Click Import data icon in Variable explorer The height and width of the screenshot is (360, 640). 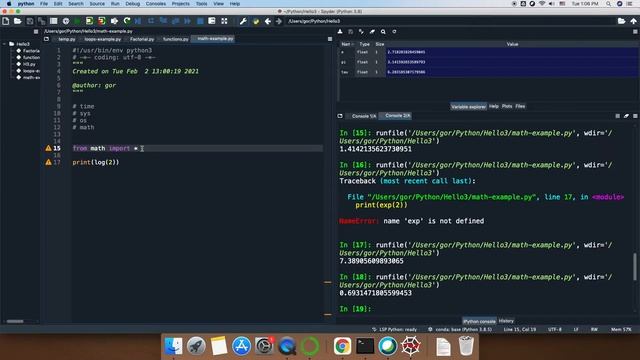[340, 31]
